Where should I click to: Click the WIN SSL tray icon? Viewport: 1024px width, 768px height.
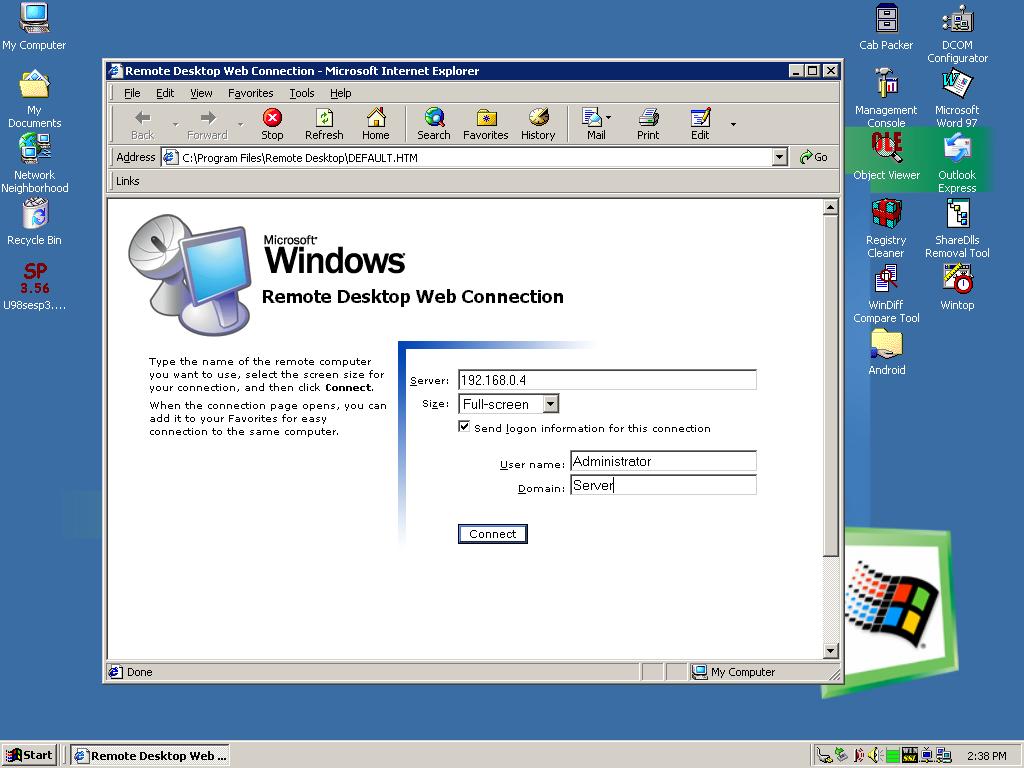pyautogui.click(x=910, y=756)
